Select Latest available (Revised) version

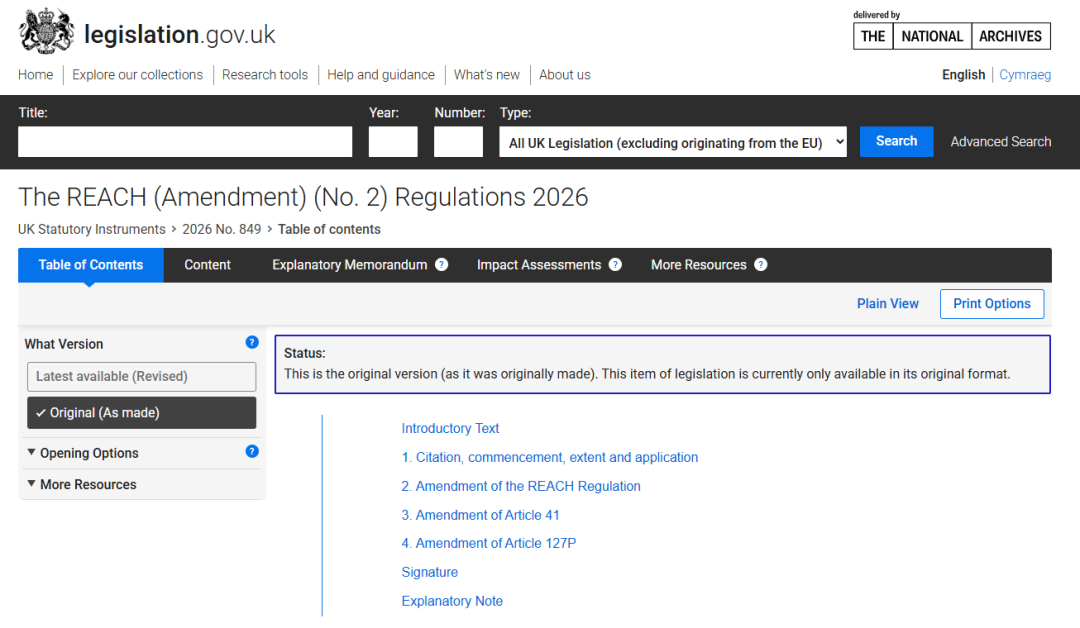click(142, 377)
